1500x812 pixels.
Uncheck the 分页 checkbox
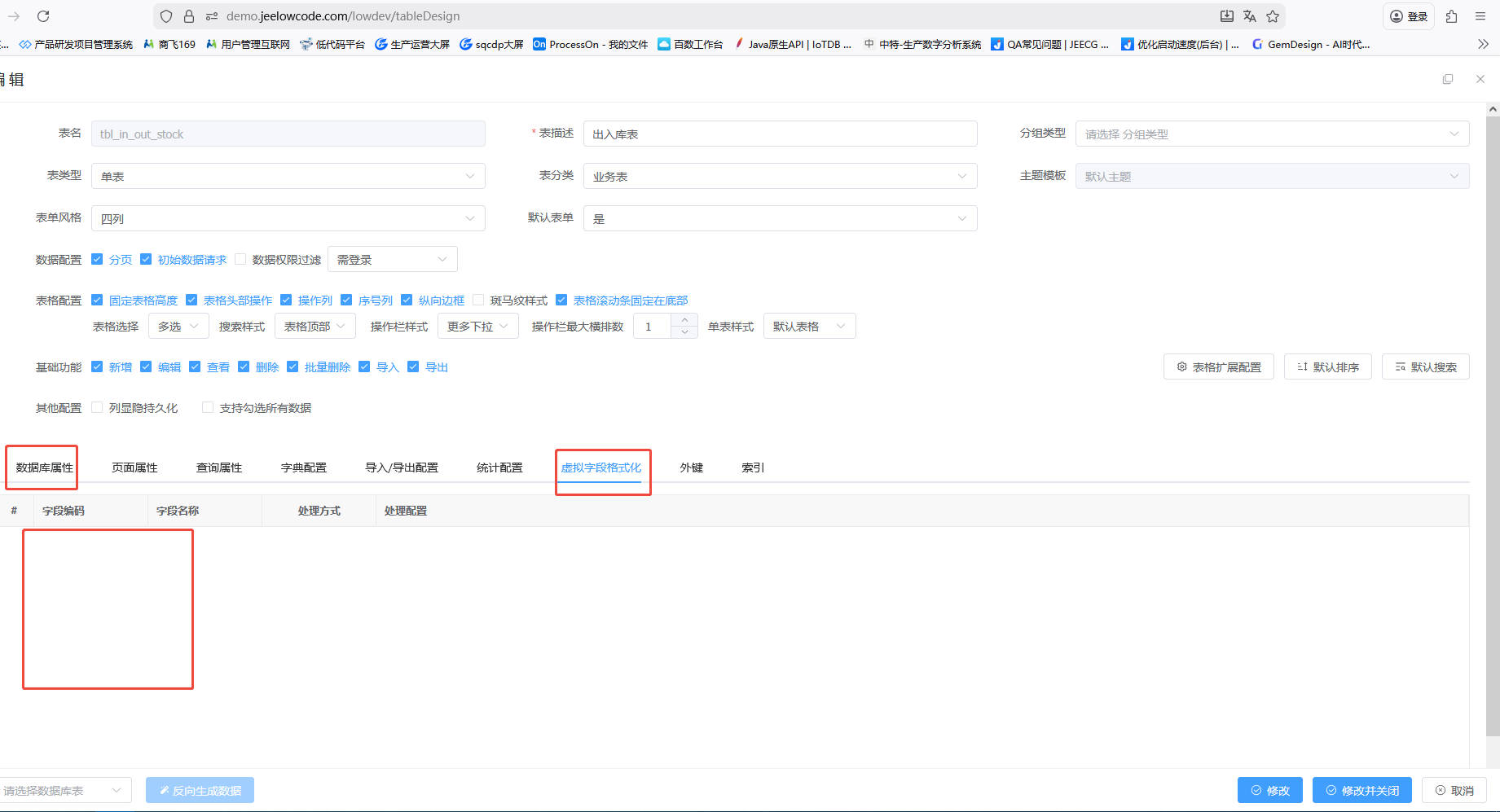click(x=98, y=260)
